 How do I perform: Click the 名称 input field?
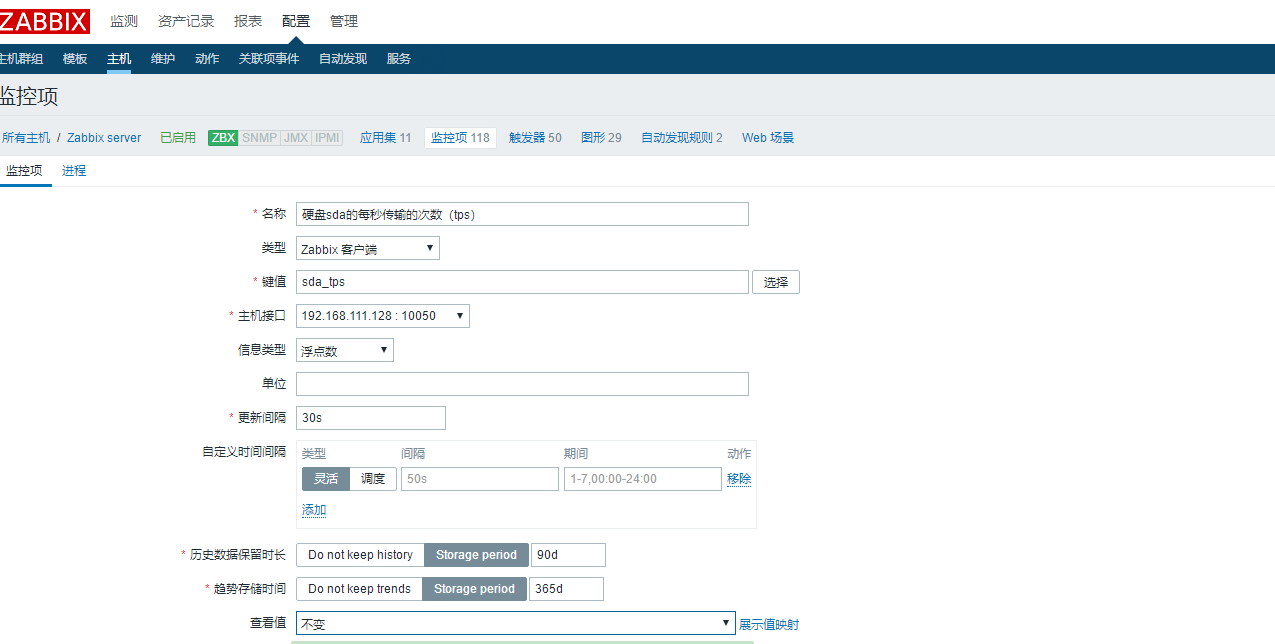[522, 214]
